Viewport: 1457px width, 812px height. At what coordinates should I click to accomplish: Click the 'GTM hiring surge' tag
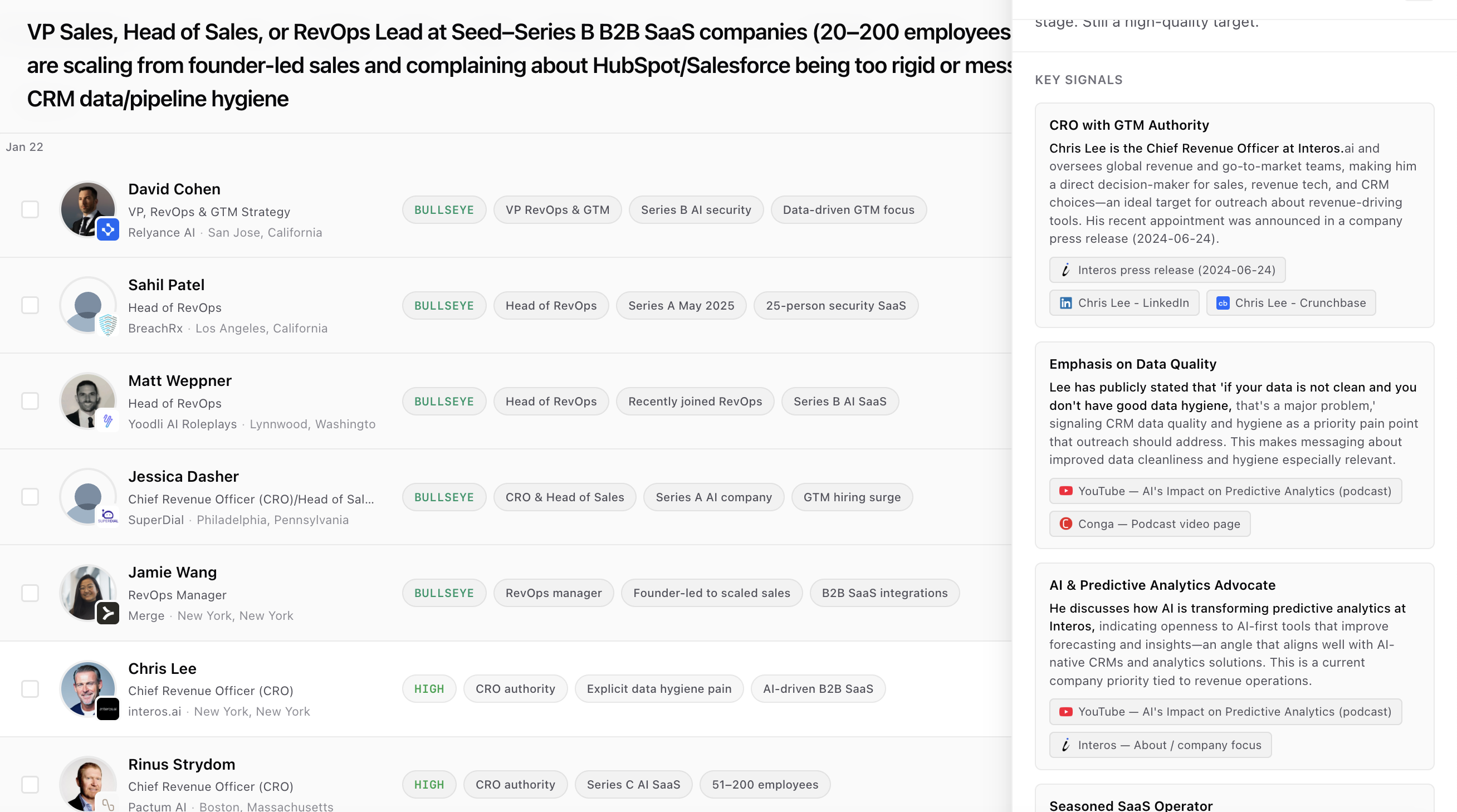pos(852,497)
